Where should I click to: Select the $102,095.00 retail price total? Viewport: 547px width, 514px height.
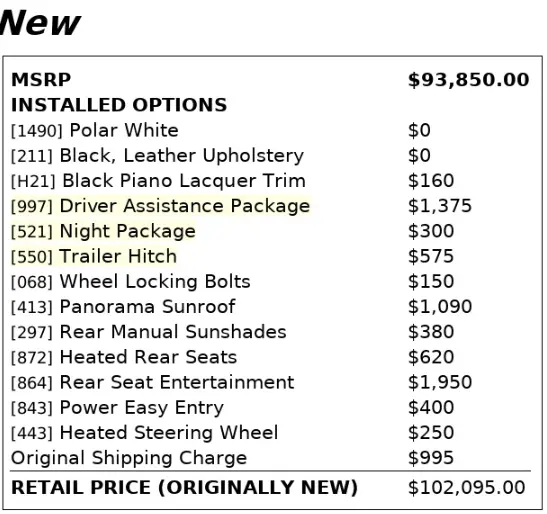467,487
